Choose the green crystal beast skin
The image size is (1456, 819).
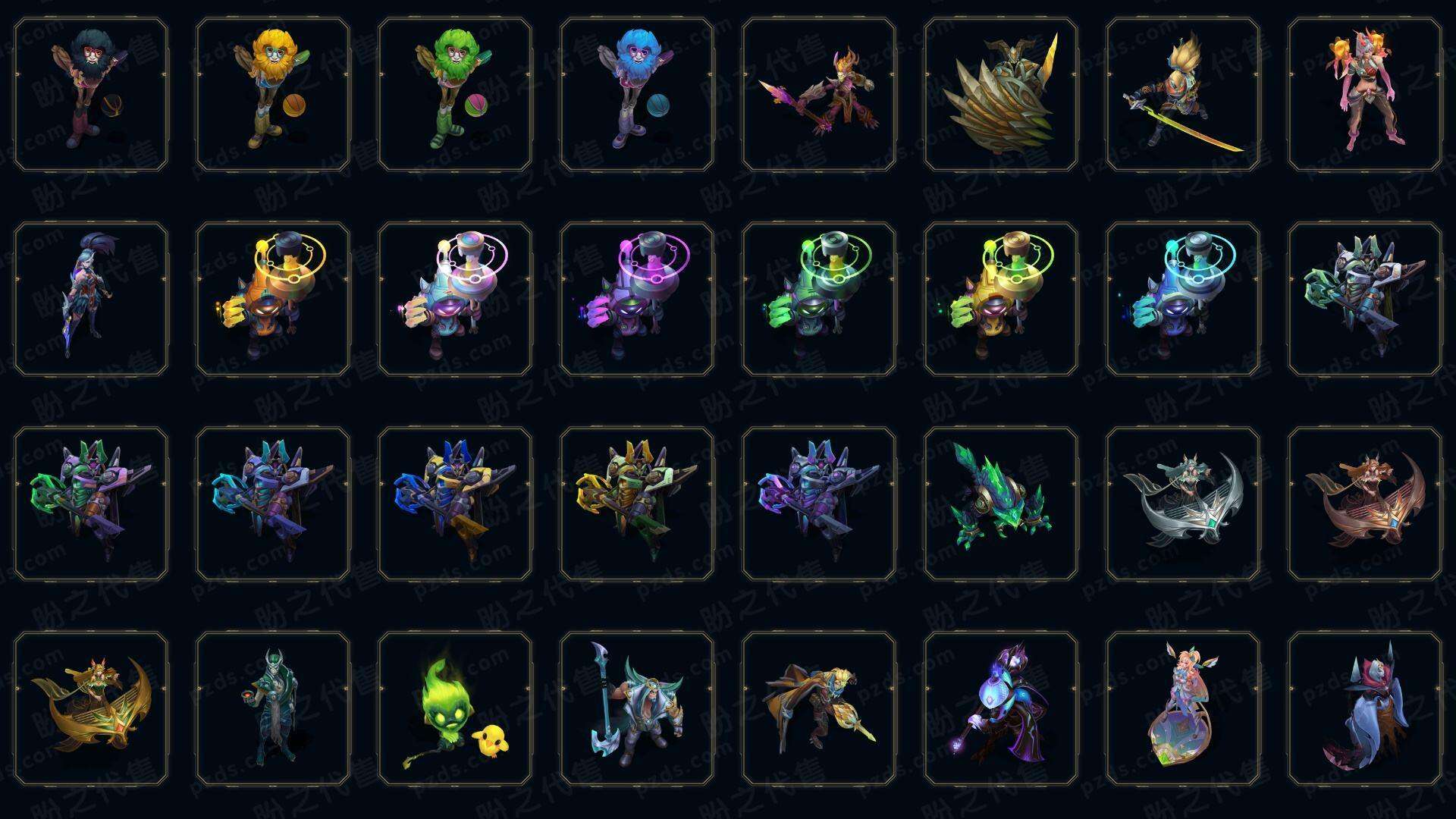(1001, 504)
